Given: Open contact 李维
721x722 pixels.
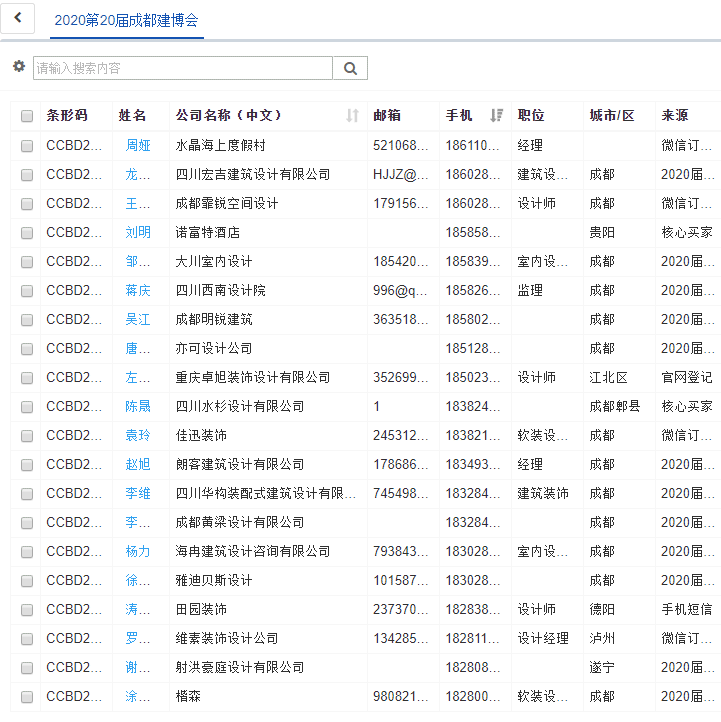Looking at the screenshot, I should 138,494.
